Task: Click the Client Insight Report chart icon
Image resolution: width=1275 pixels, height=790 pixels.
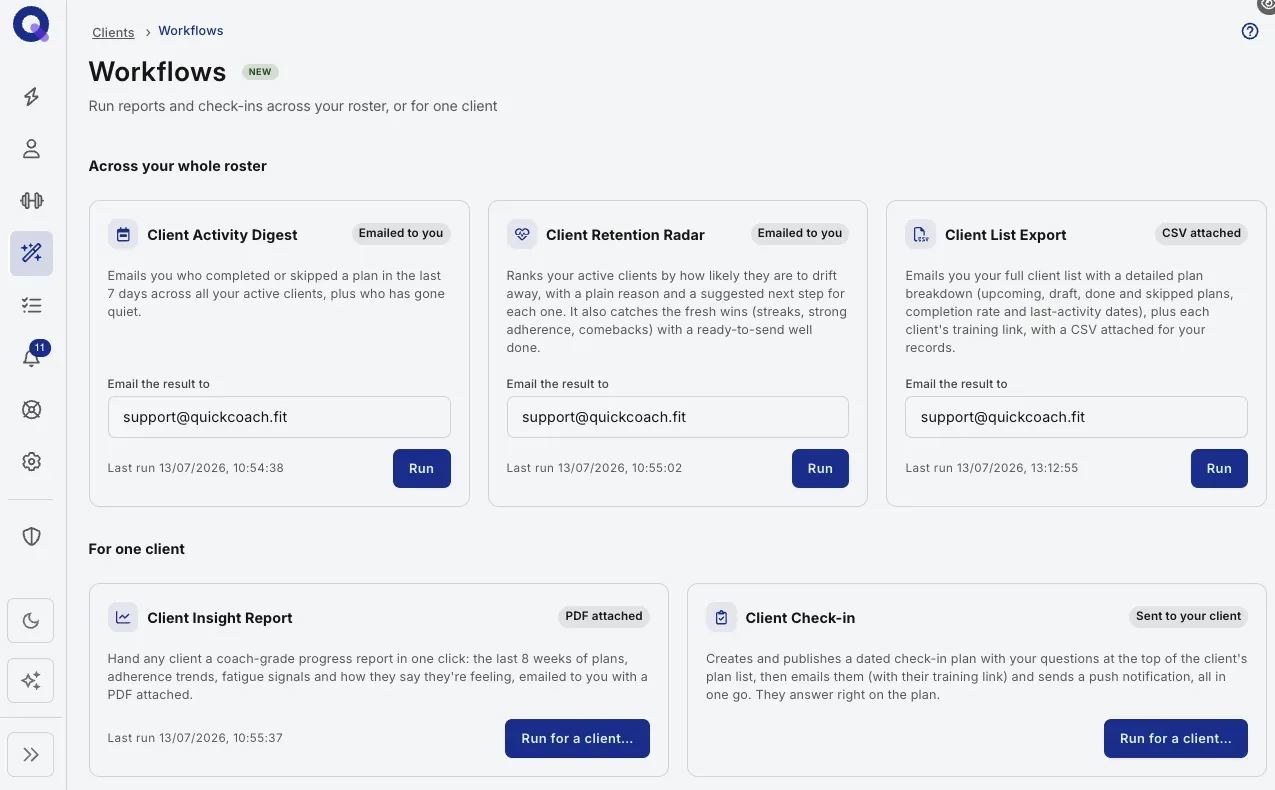Action: tap(123, 617)
